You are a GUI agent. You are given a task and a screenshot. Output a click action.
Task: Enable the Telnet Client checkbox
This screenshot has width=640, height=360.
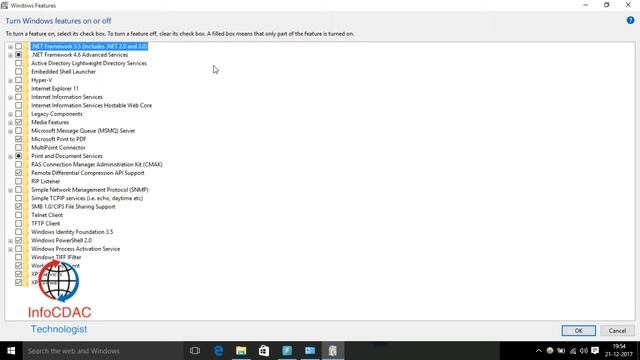[18, 215]
